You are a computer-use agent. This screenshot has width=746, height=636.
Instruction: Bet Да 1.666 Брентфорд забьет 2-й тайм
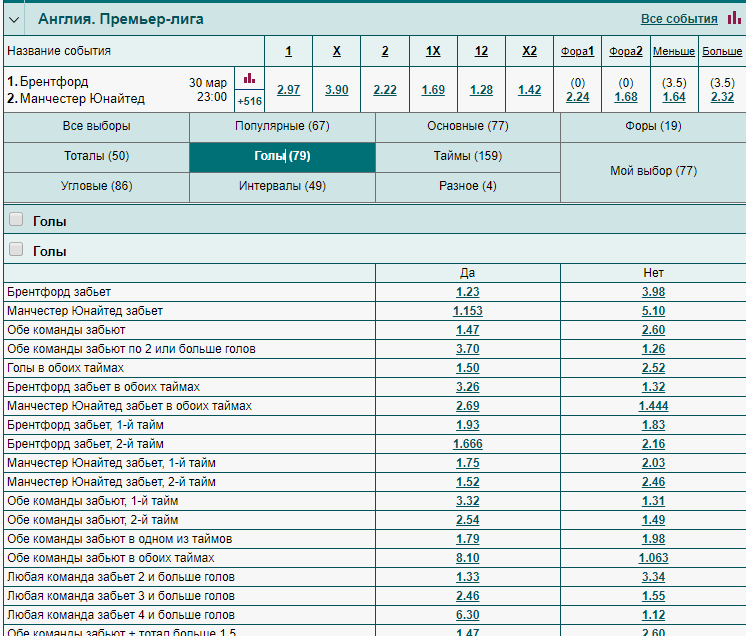(468, 444)
